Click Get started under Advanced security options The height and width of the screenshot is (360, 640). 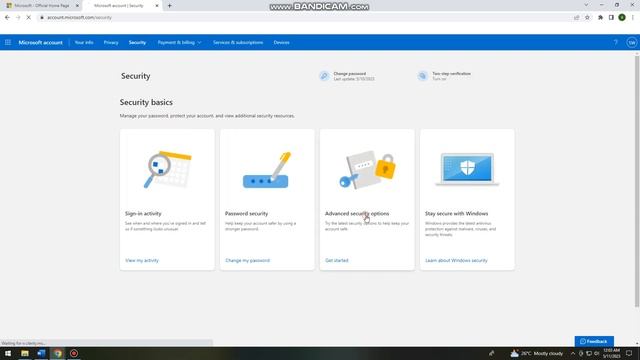point(337,260)
